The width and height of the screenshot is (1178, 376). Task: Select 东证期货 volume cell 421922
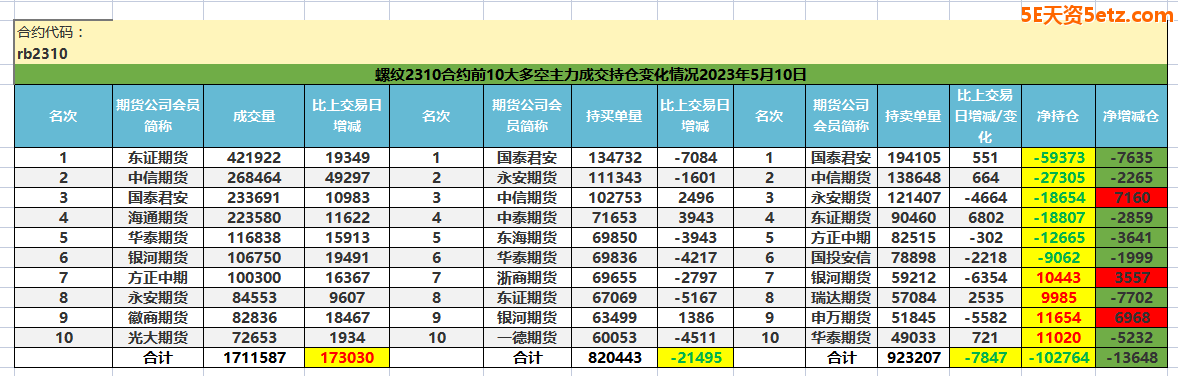(253, 158)
